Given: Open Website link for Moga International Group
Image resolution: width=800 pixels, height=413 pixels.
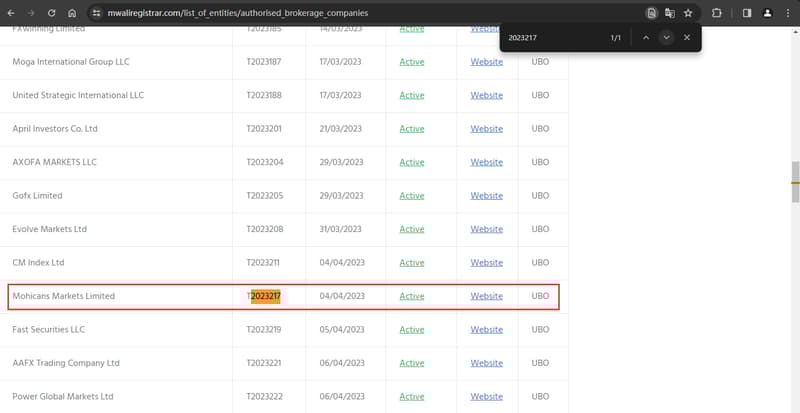Looking at the screenshot, I should (x=486, y=62).
